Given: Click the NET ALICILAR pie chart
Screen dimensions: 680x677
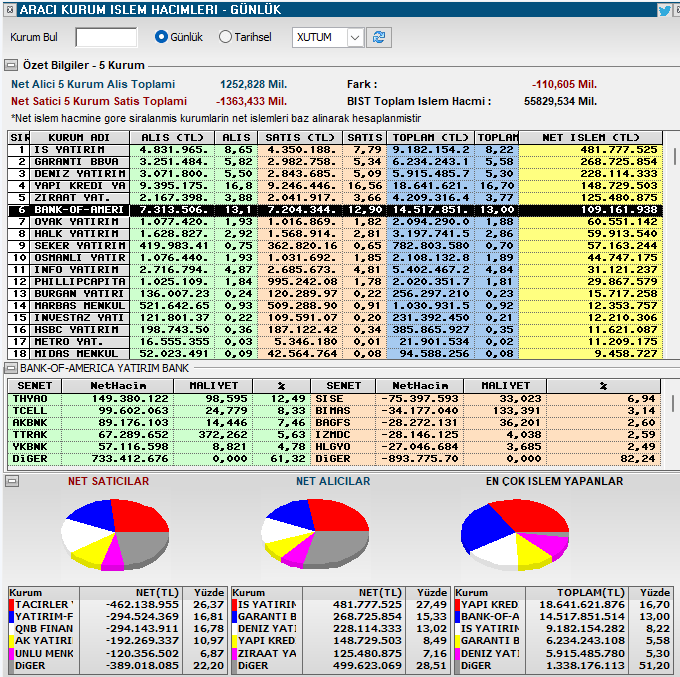Looking at the screenshot, I should 315,533.
